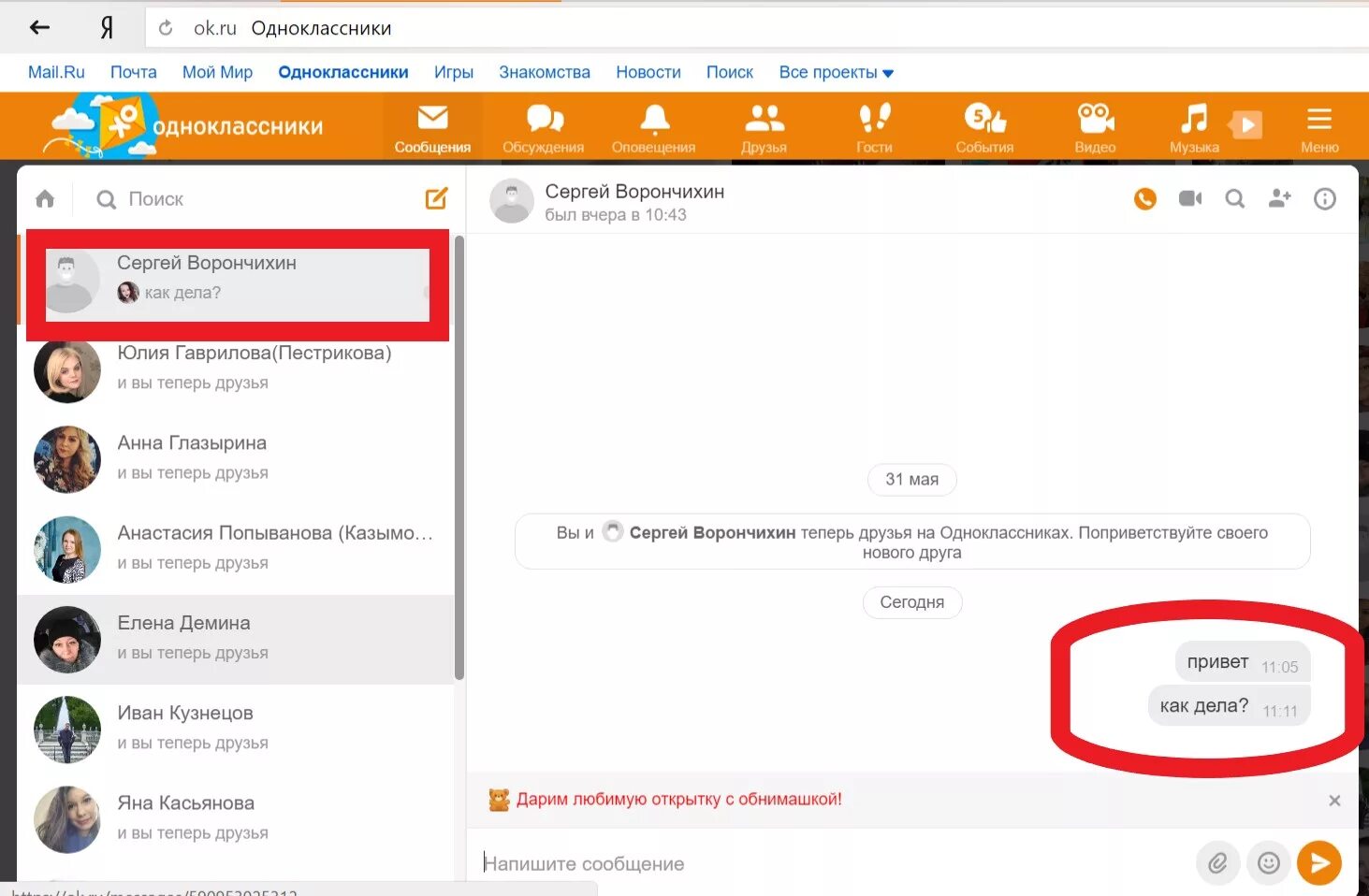Open the Yandex browser Я icon

tap(106, 28)
